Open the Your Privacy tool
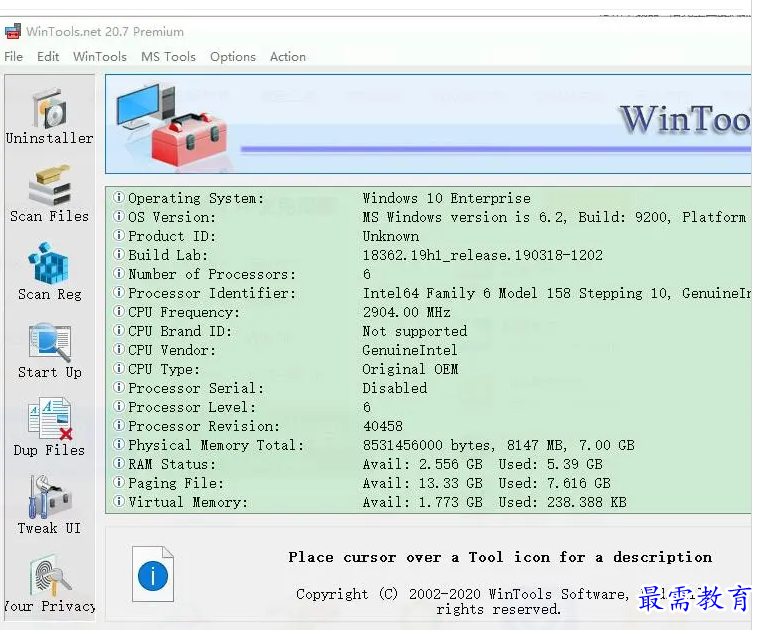 click(49, 583)
